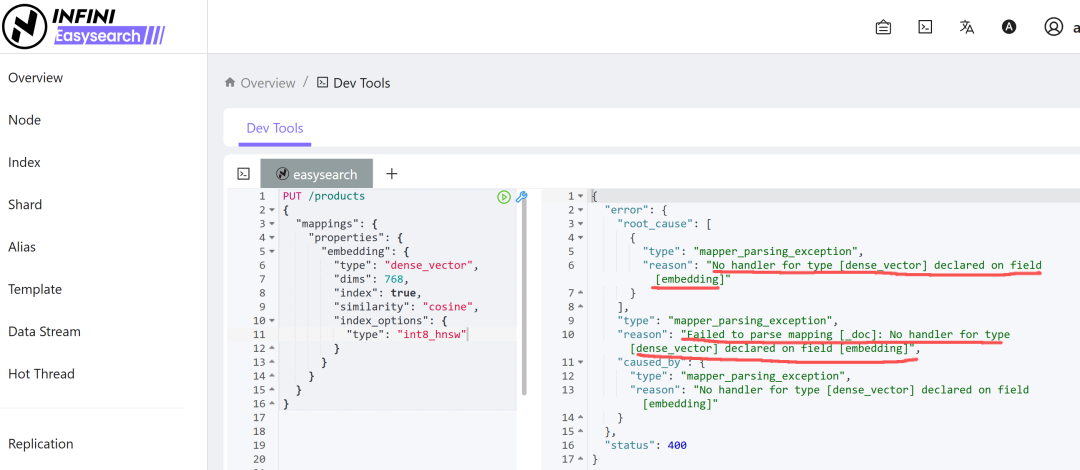Click the circled A icon in header

[x=1009, y=27]
